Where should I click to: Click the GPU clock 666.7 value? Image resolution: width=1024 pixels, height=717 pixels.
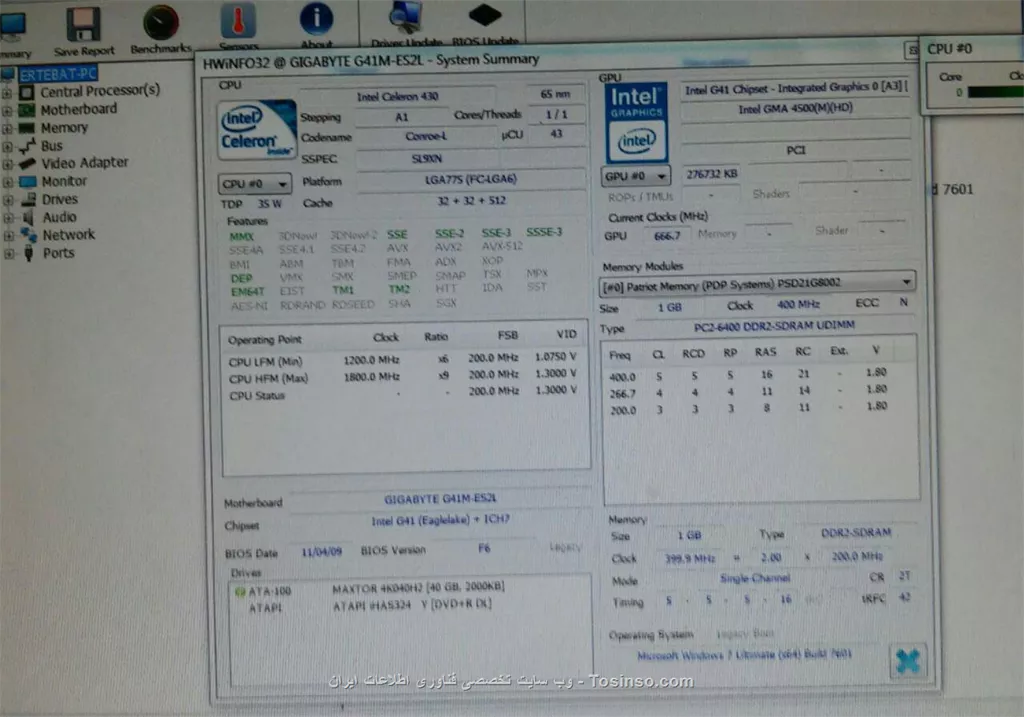point(666,236)
